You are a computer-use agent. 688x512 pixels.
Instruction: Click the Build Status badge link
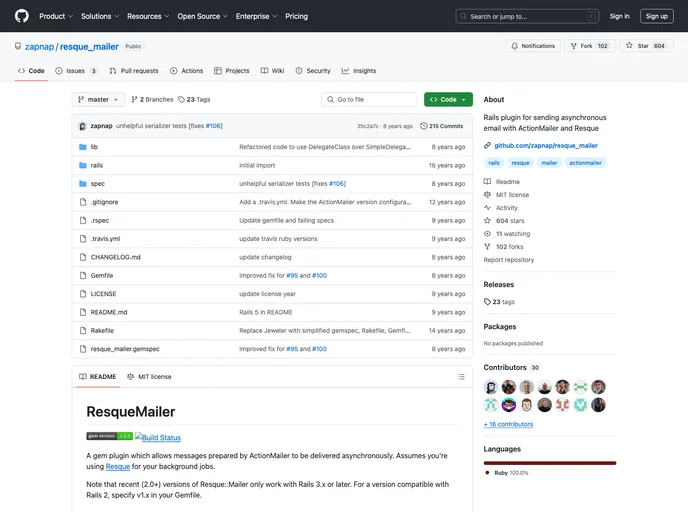[158, 437]
